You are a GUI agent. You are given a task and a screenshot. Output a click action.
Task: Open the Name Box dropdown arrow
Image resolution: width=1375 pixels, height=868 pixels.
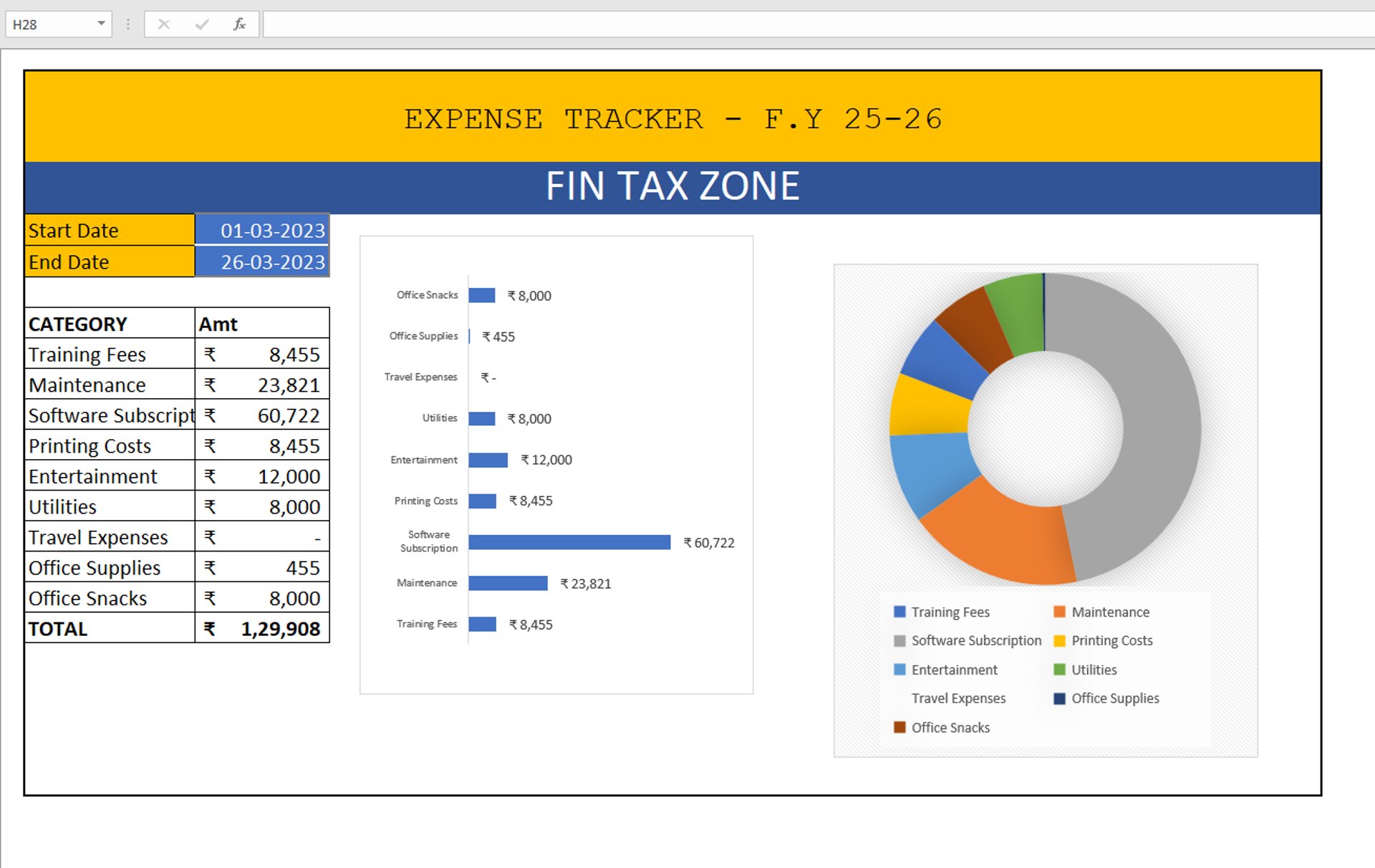(101, 24)
